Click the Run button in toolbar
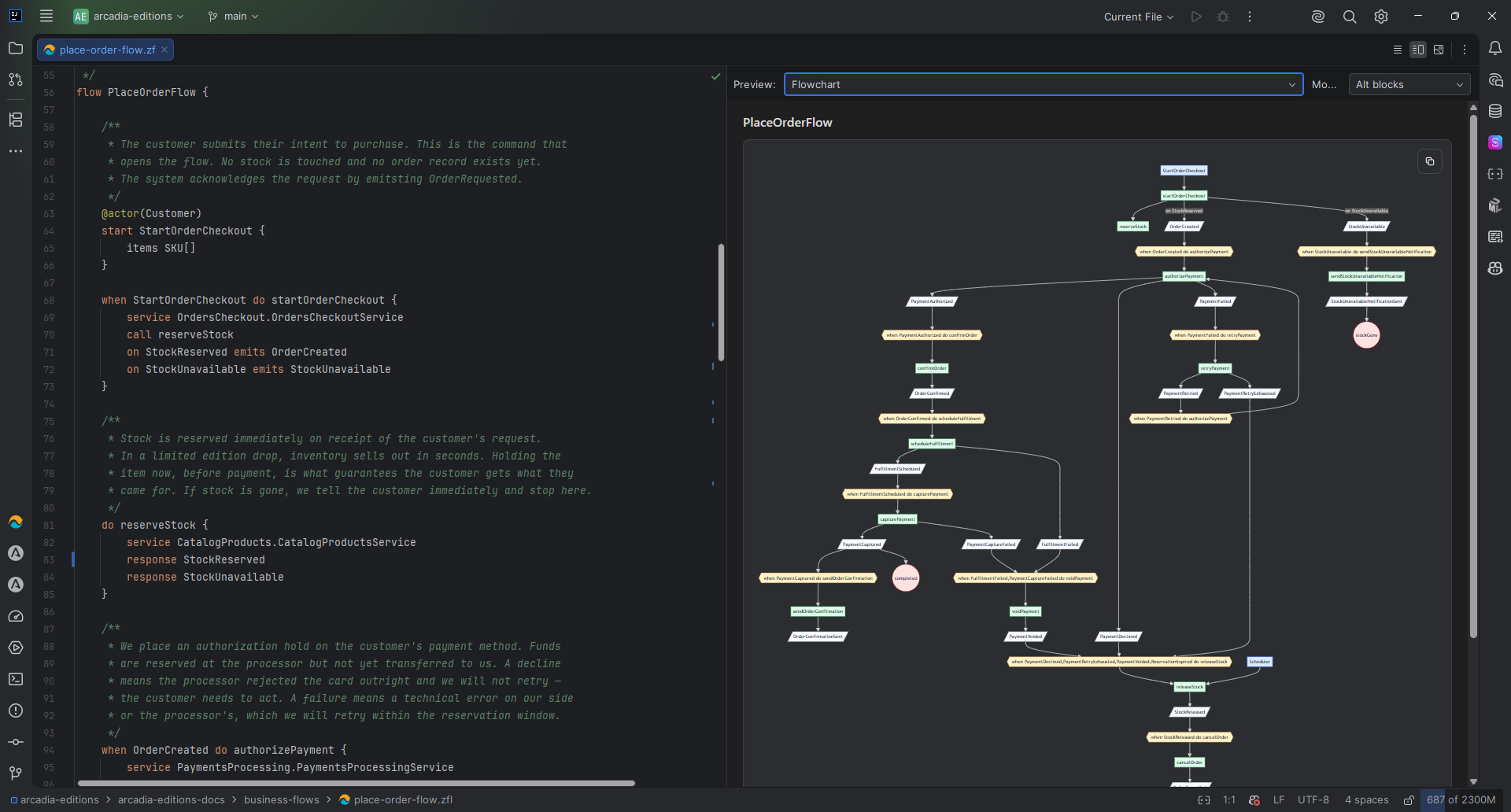 (1196, 17)
